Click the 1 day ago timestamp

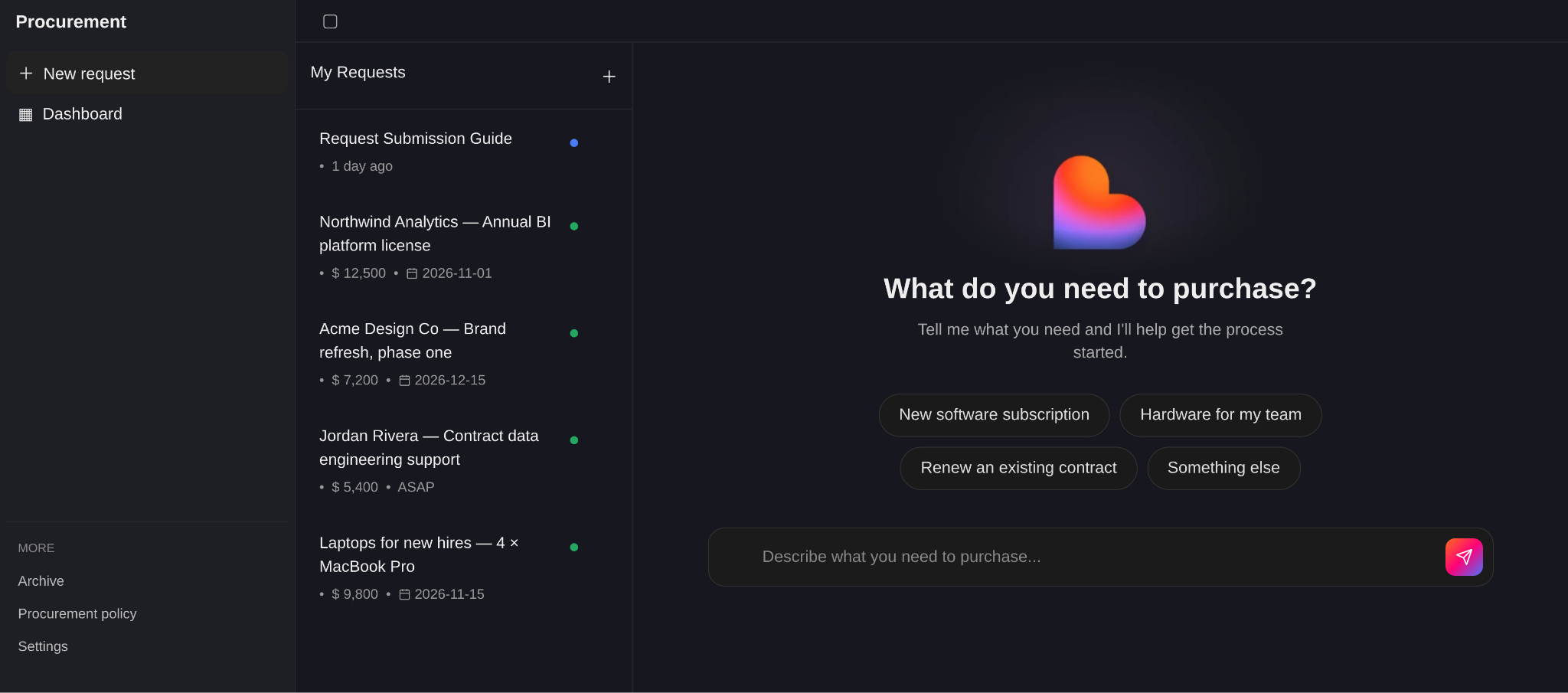click(361, 166)
